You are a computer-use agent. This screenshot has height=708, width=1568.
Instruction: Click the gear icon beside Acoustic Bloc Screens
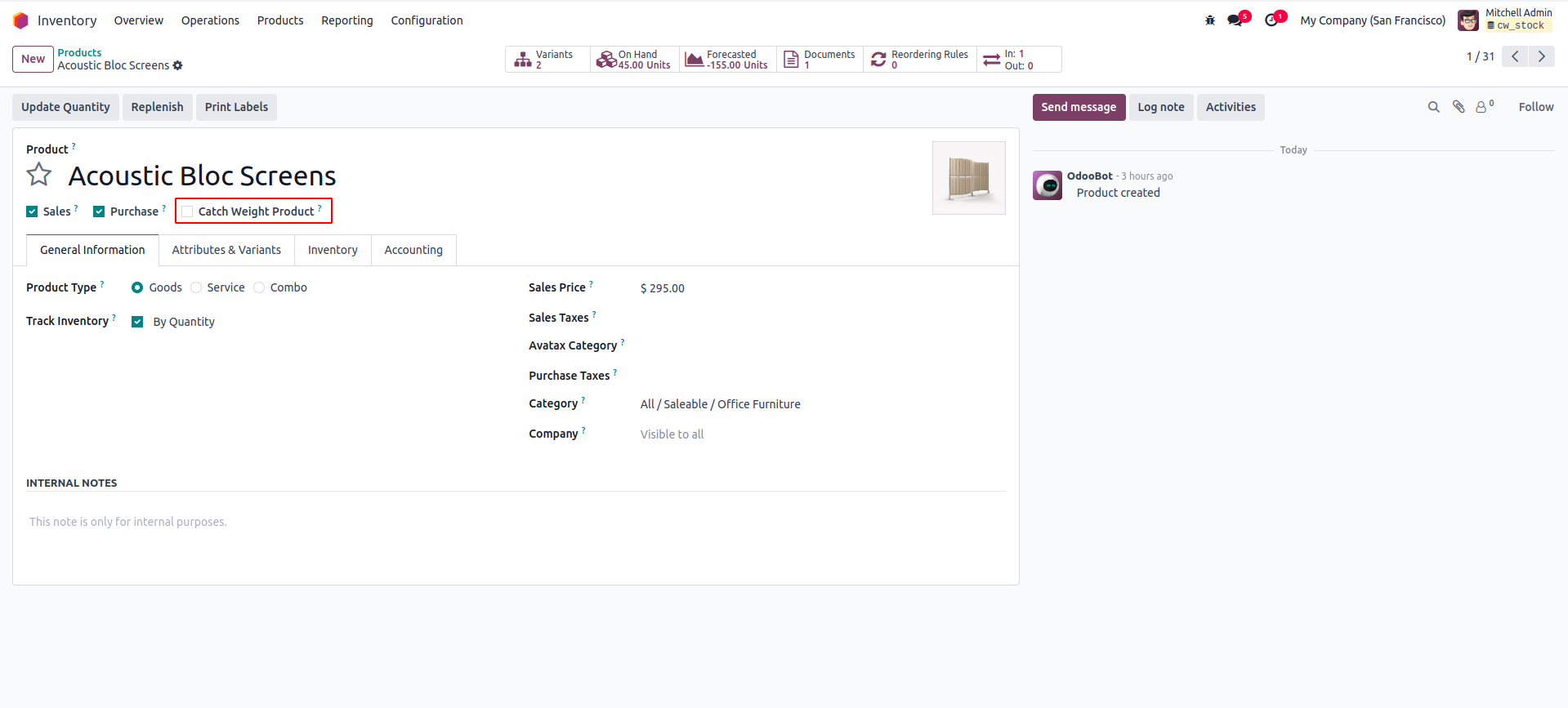pos(177,65)
